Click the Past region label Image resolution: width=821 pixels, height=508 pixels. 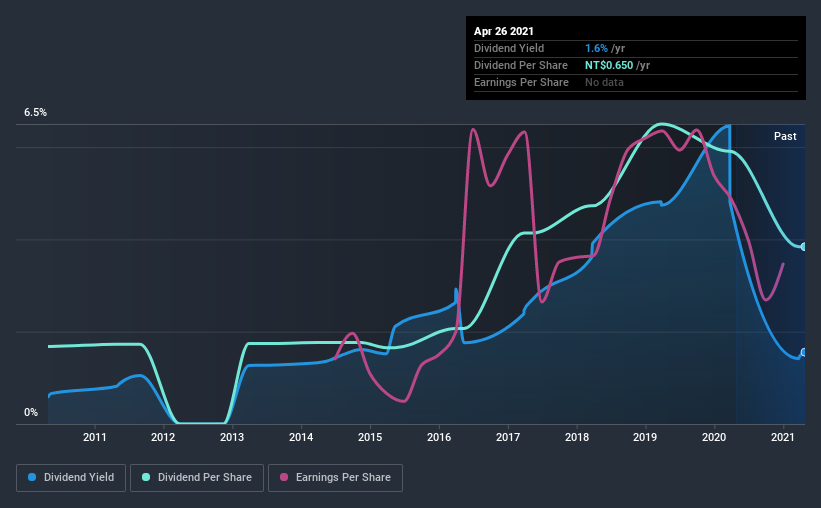[785, 136]
